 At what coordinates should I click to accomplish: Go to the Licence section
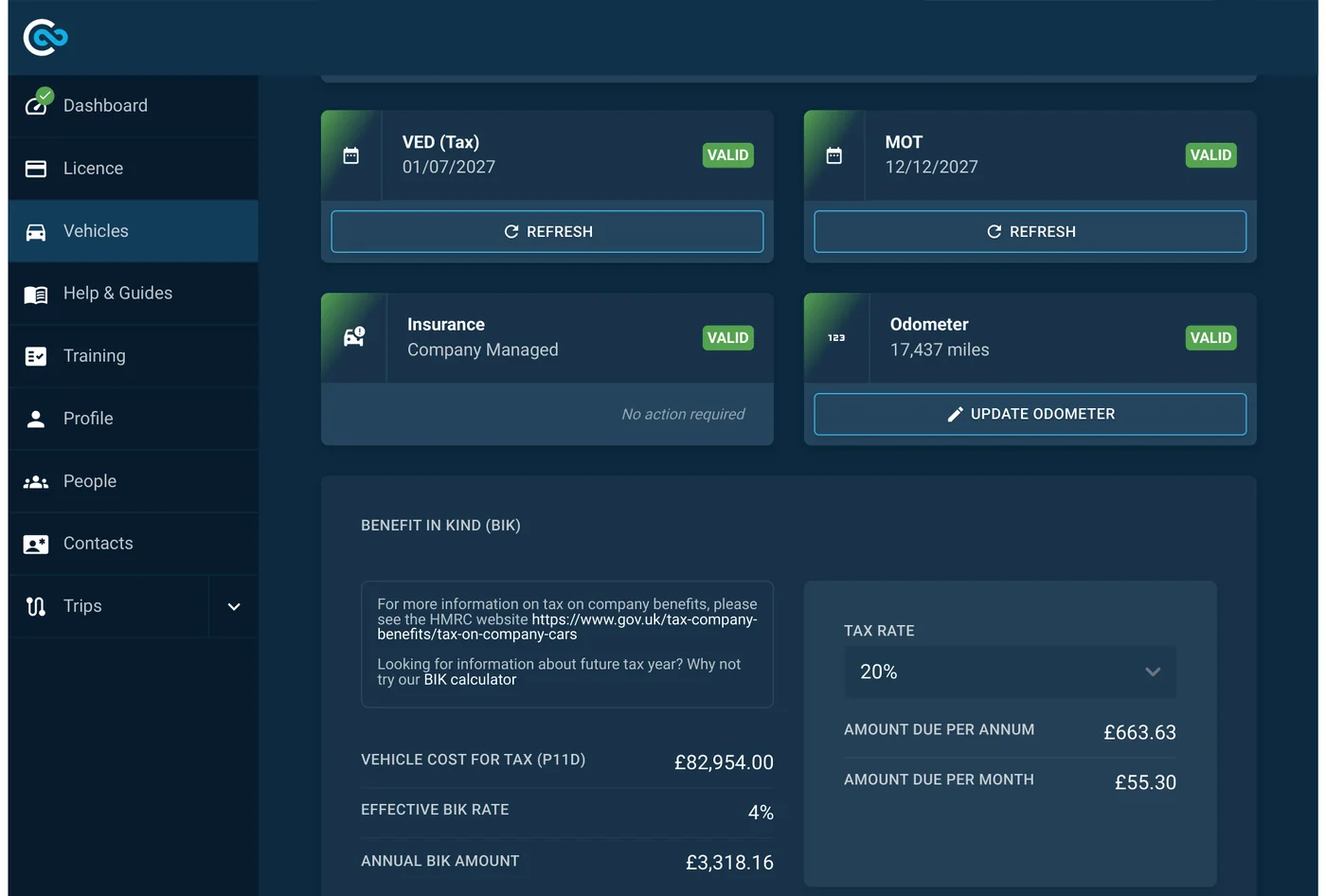pyautogui.click(x=133, y=169)
